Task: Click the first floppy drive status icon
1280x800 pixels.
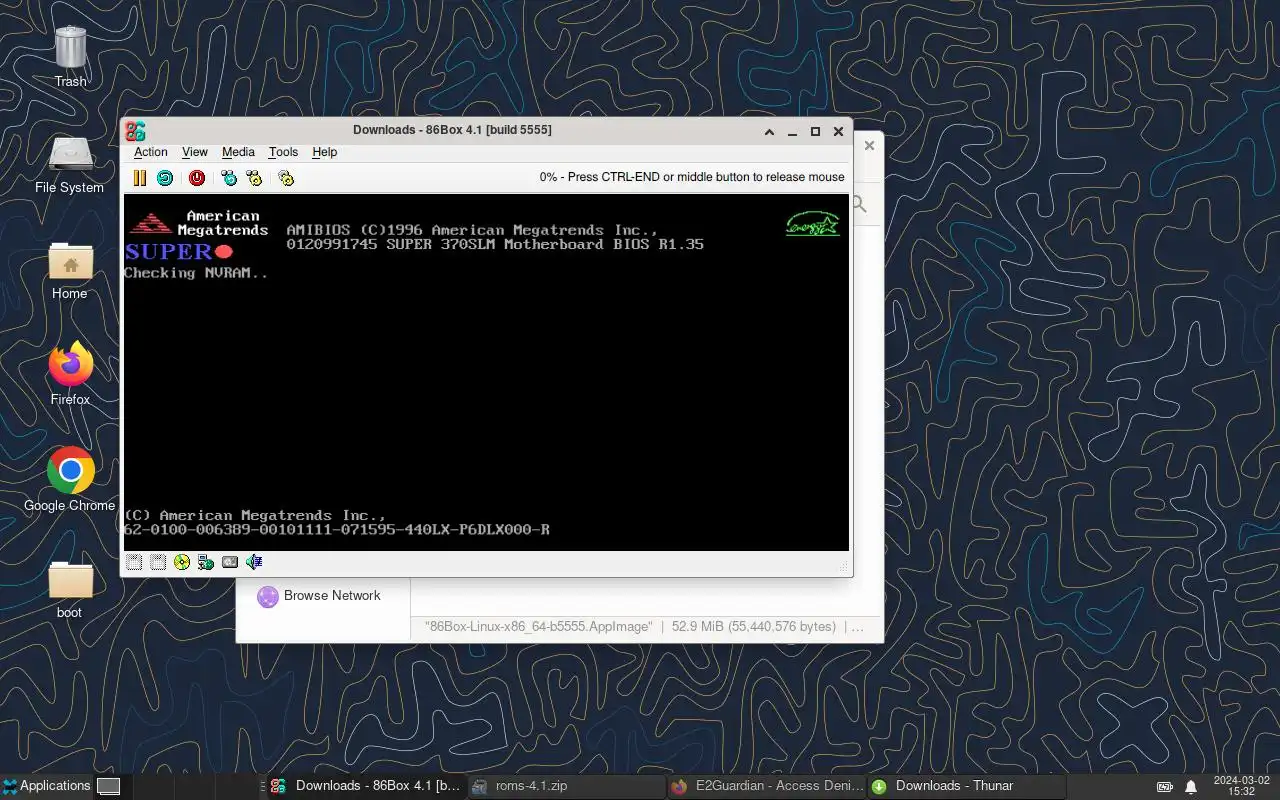Action: (x=134, y=562)
